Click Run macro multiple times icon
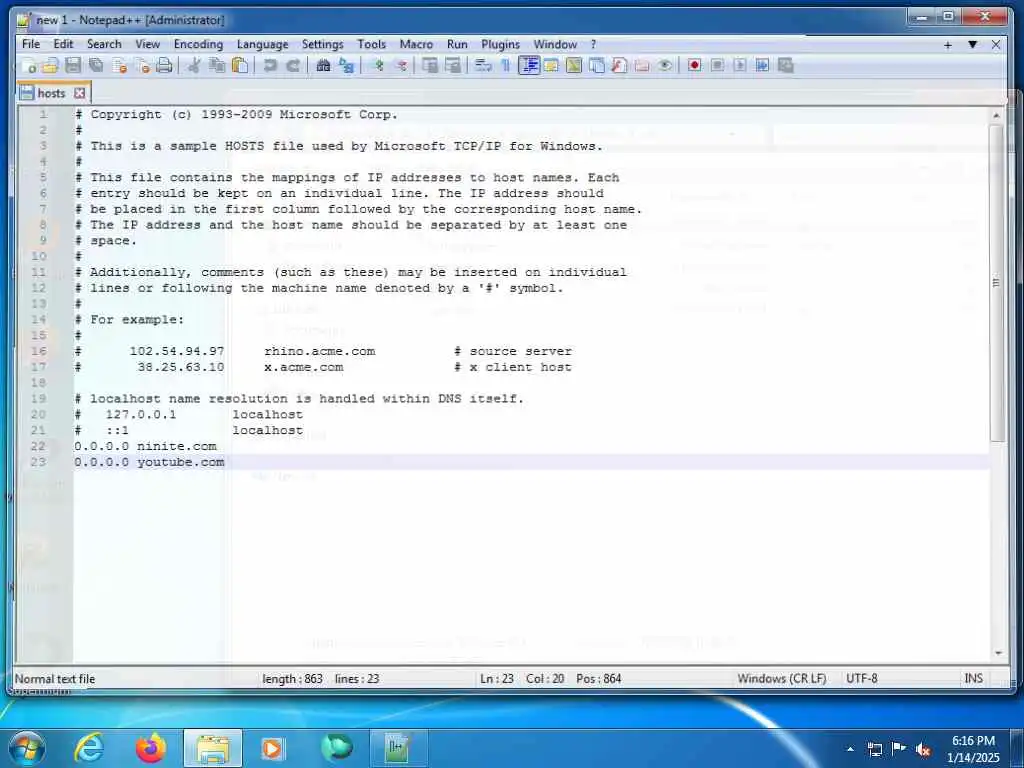 click(762, 65)
